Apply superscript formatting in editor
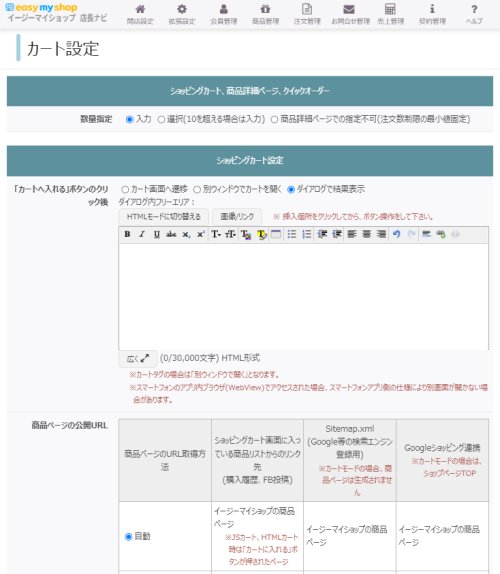Image resolution: width=500 pixels, height=574 pixels. 201,234
